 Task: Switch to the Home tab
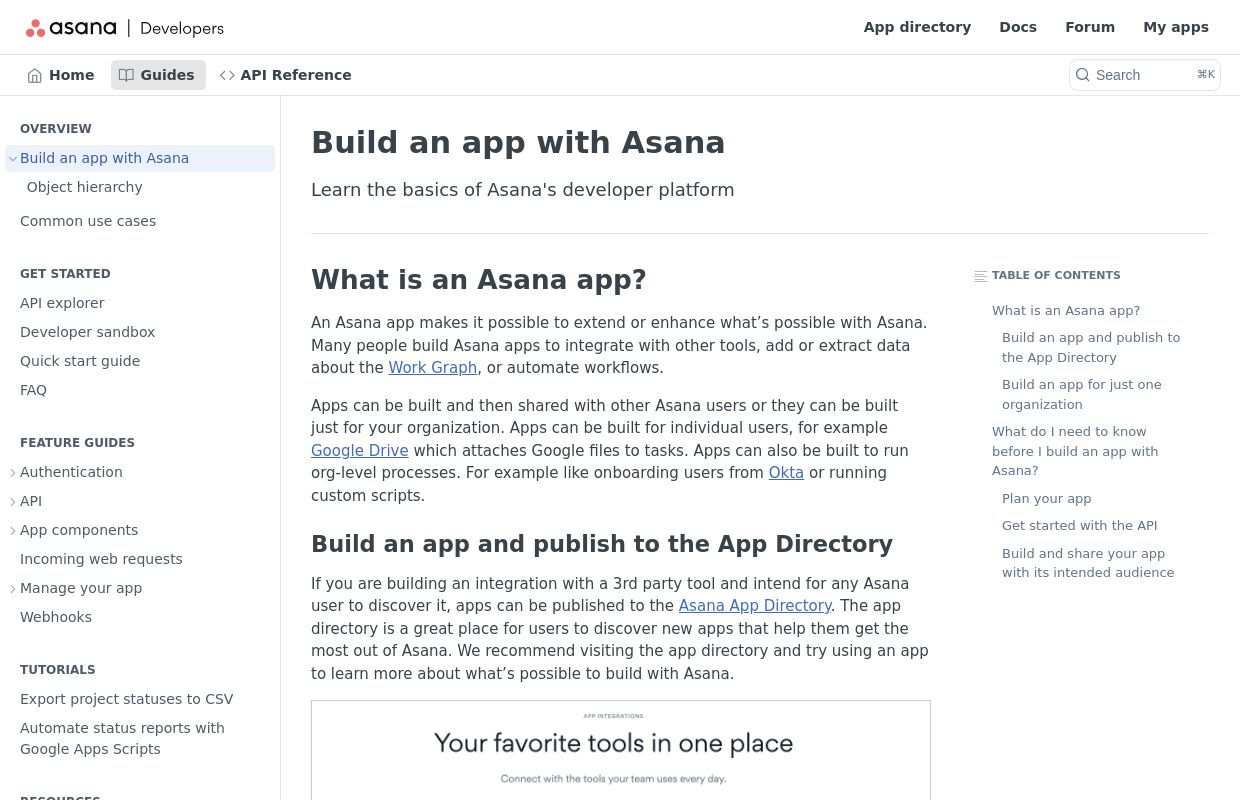point(61,75)
